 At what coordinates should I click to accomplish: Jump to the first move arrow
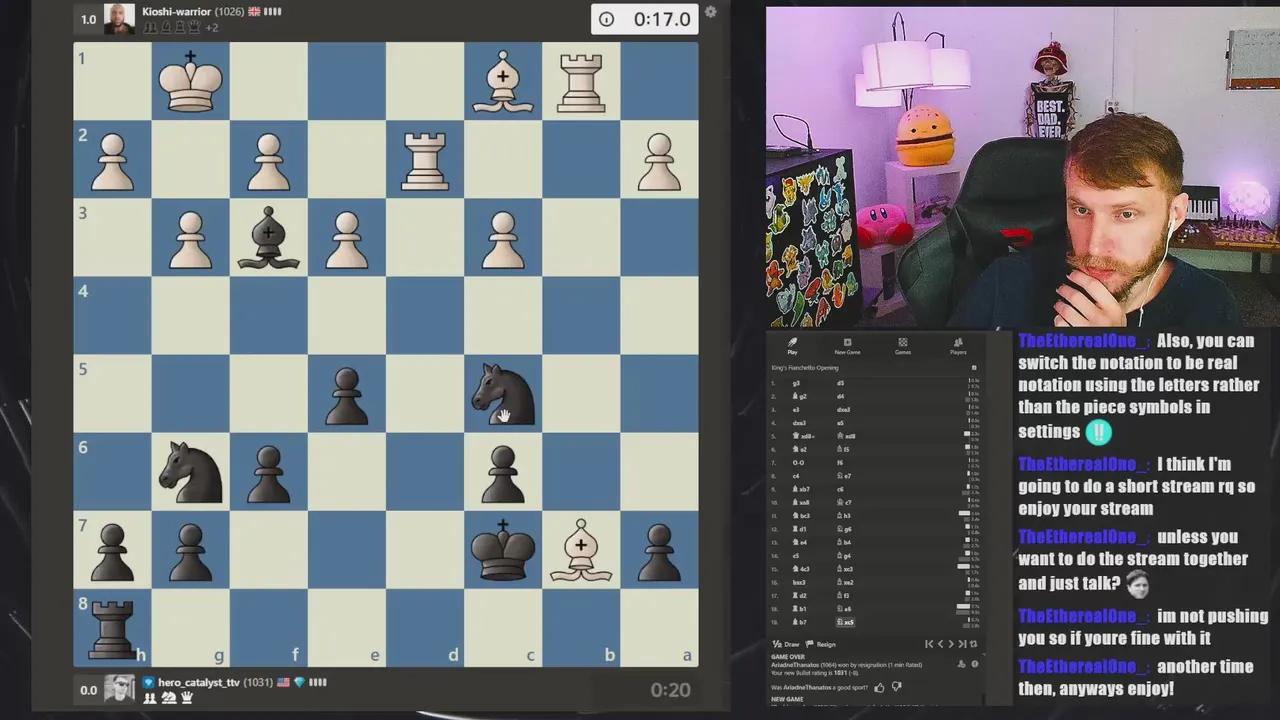point(929,644)
